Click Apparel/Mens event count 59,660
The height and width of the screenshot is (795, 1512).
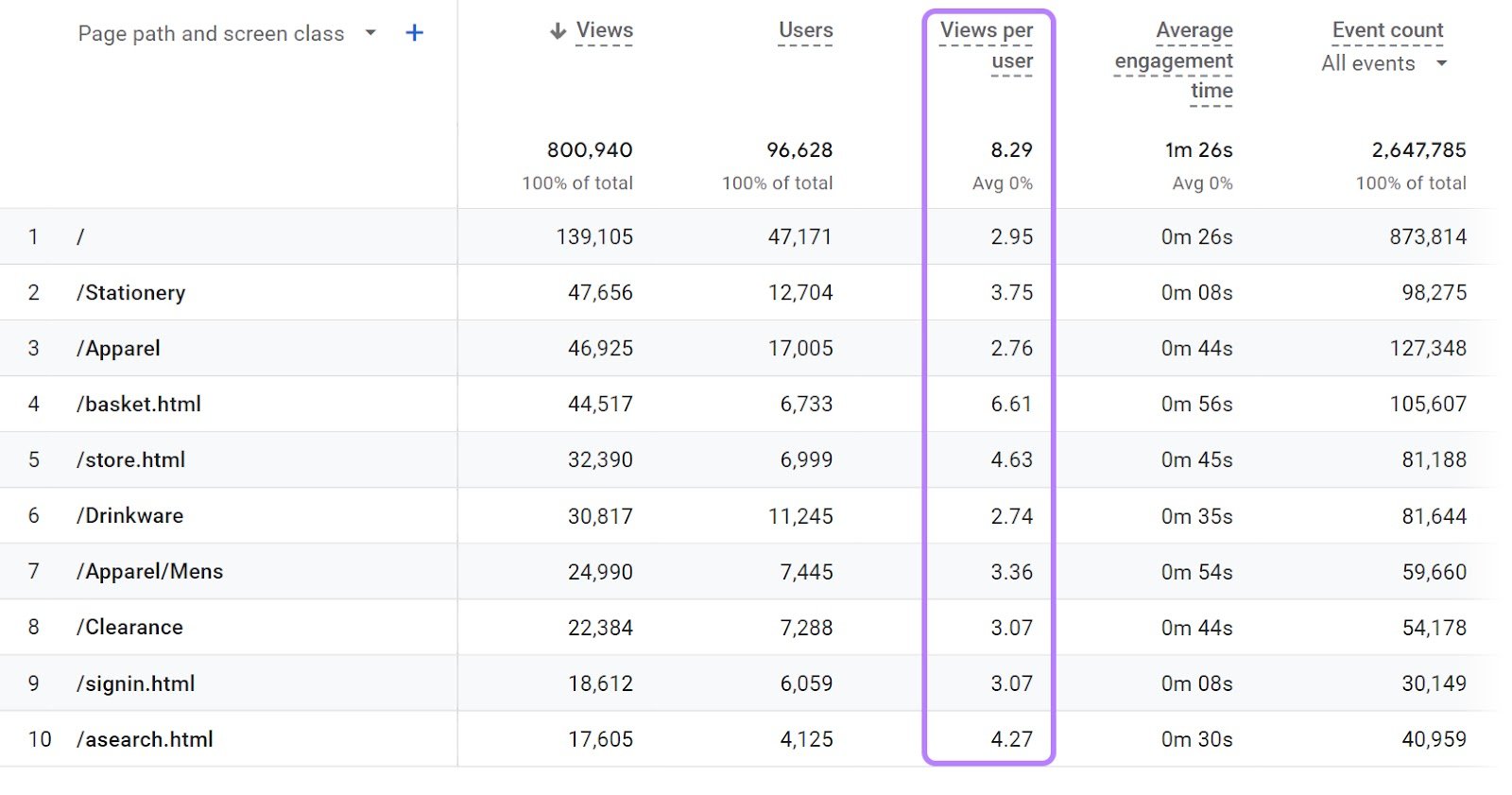click(x=1434, y=572)
